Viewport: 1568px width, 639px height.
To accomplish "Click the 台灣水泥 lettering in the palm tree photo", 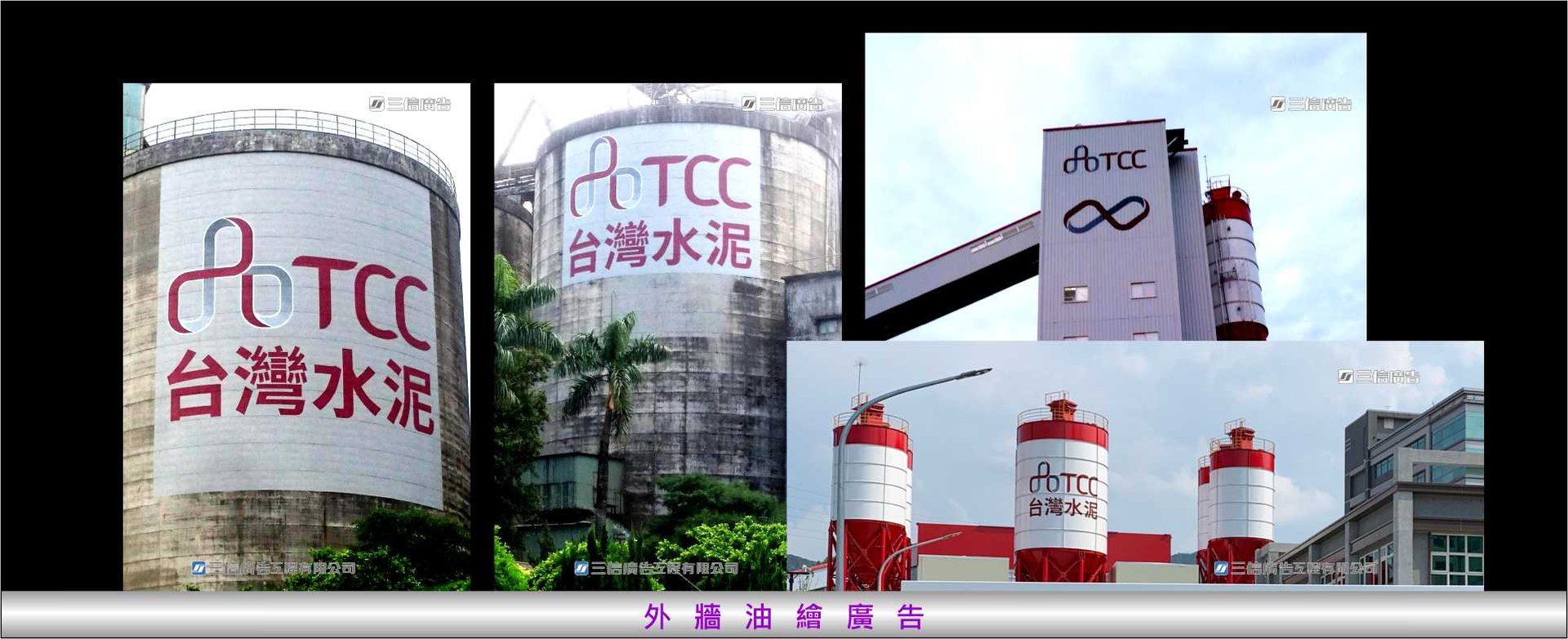I will pyautogui.click(x=659, y=246).
